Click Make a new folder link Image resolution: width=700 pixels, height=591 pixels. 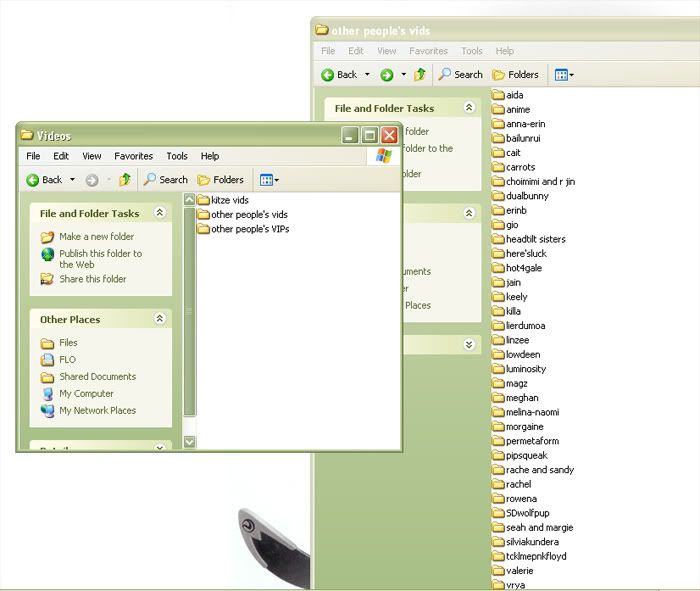pos(96,237)
